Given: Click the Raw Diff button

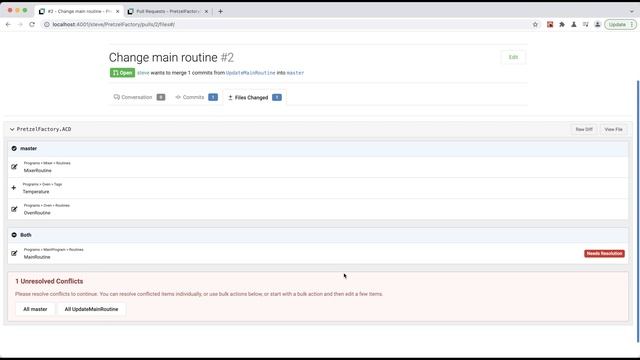Looking at the screenshot, I should [584, 129].
